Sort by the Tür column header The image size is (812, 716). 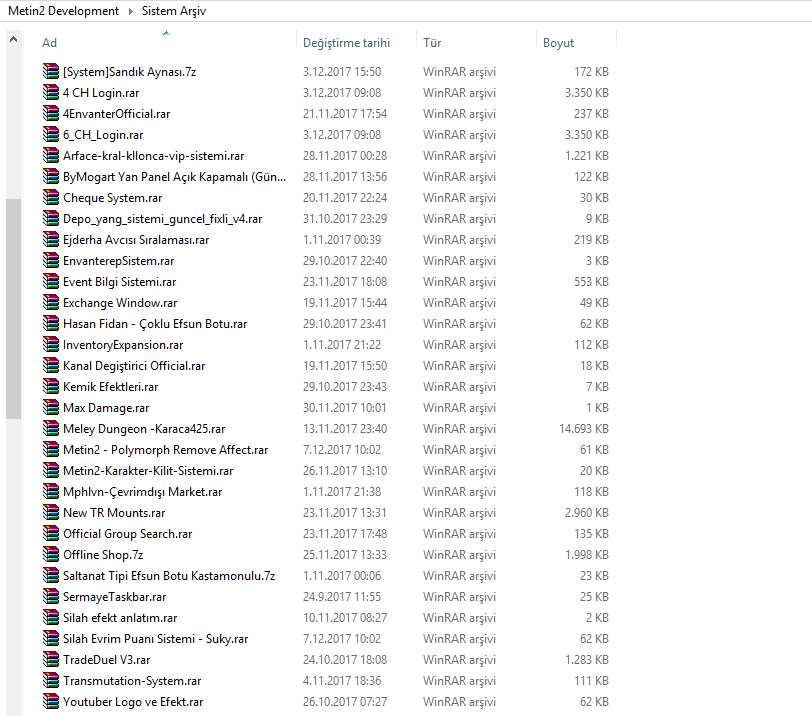click(x=432, y=43)
